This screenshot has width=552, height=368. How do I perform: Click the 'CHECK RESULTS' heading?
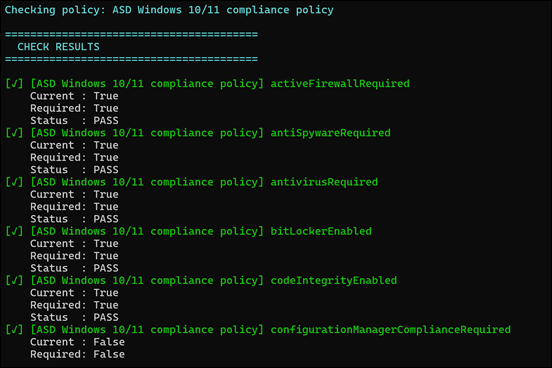[58, 47]
